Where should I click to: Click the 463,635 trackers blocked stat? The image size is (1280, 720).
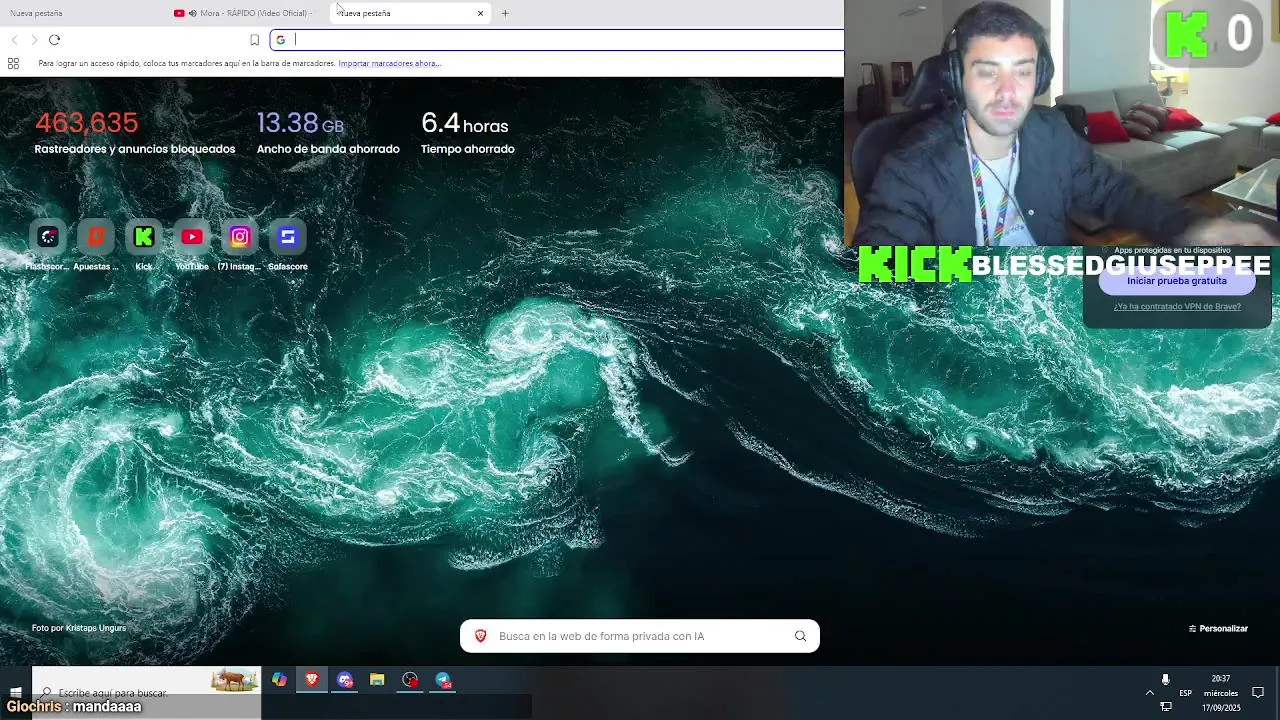(135, 133)
